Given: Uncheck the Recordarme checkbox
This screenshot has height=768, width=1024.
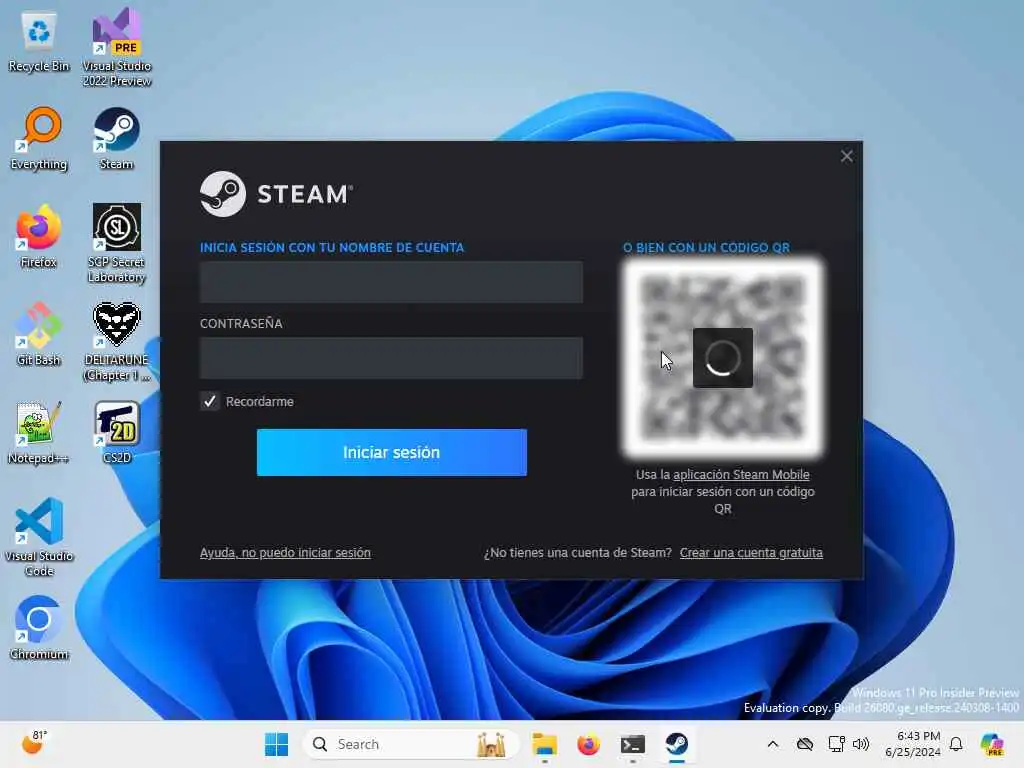Looking at the screenshot, I should (210, 401).
